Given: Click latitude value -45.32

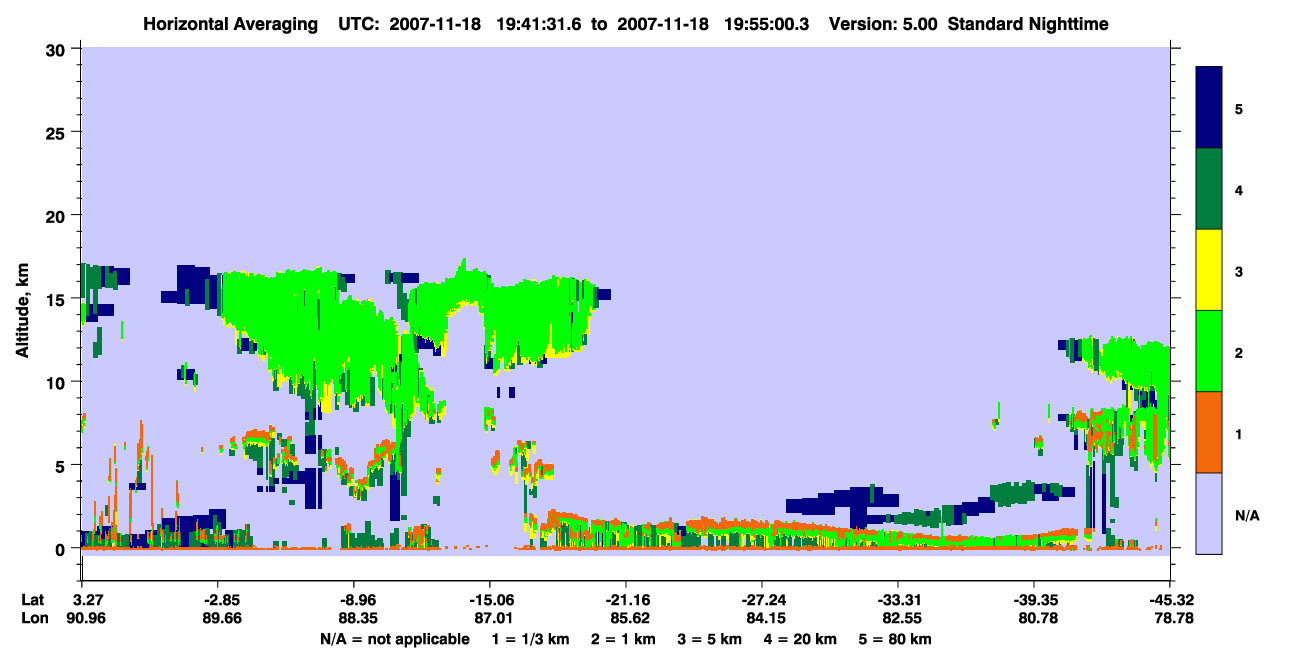Looking at the screenshot, I should coord(1169,600).
